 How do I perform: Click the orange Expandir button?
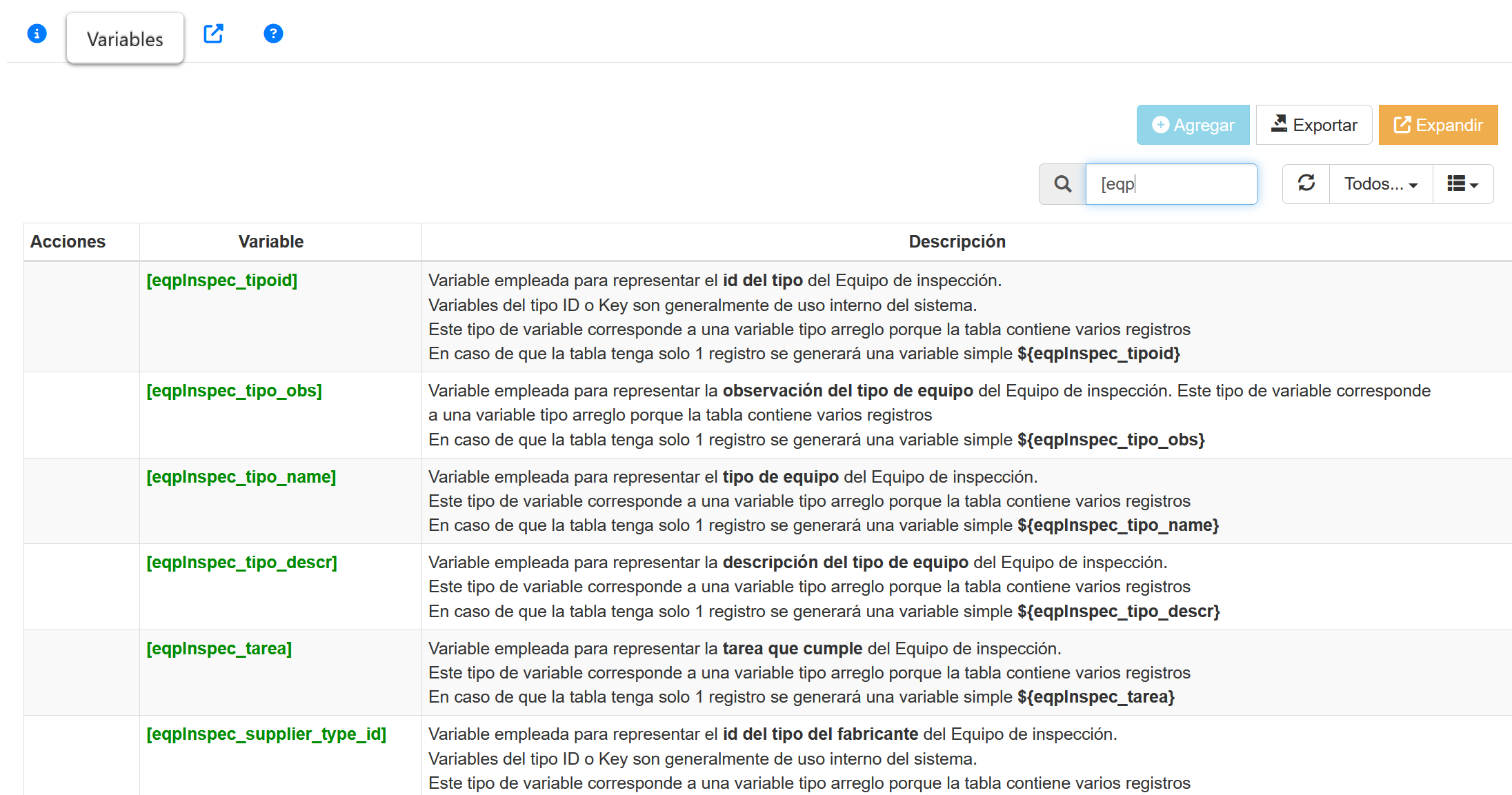pos(1438,125)
